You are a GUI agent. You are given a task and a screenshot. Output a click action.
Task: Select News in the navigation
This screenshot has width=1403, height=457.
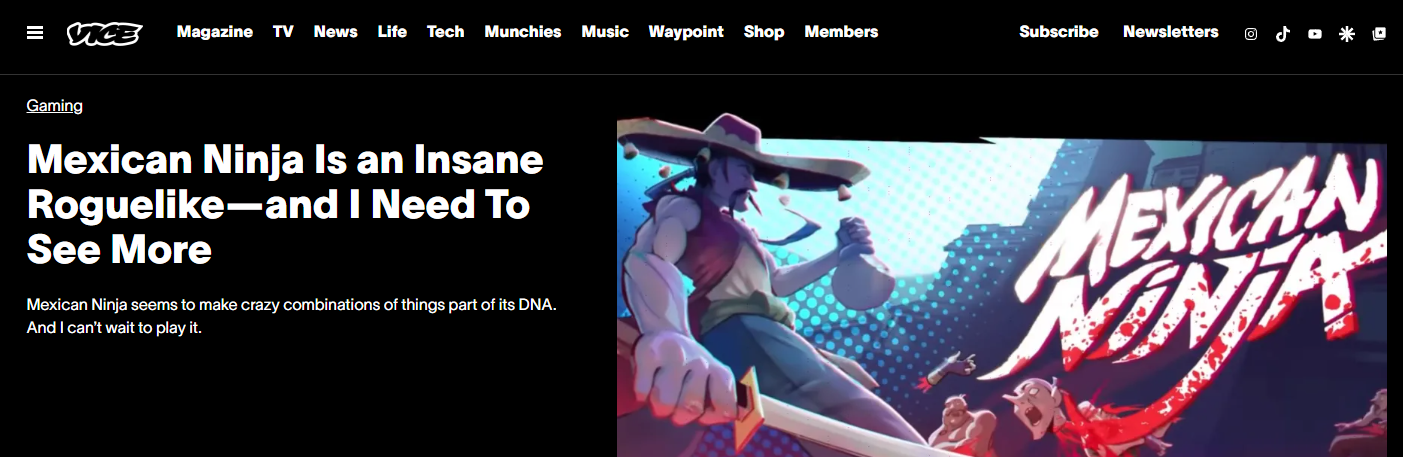pos(335,32)
